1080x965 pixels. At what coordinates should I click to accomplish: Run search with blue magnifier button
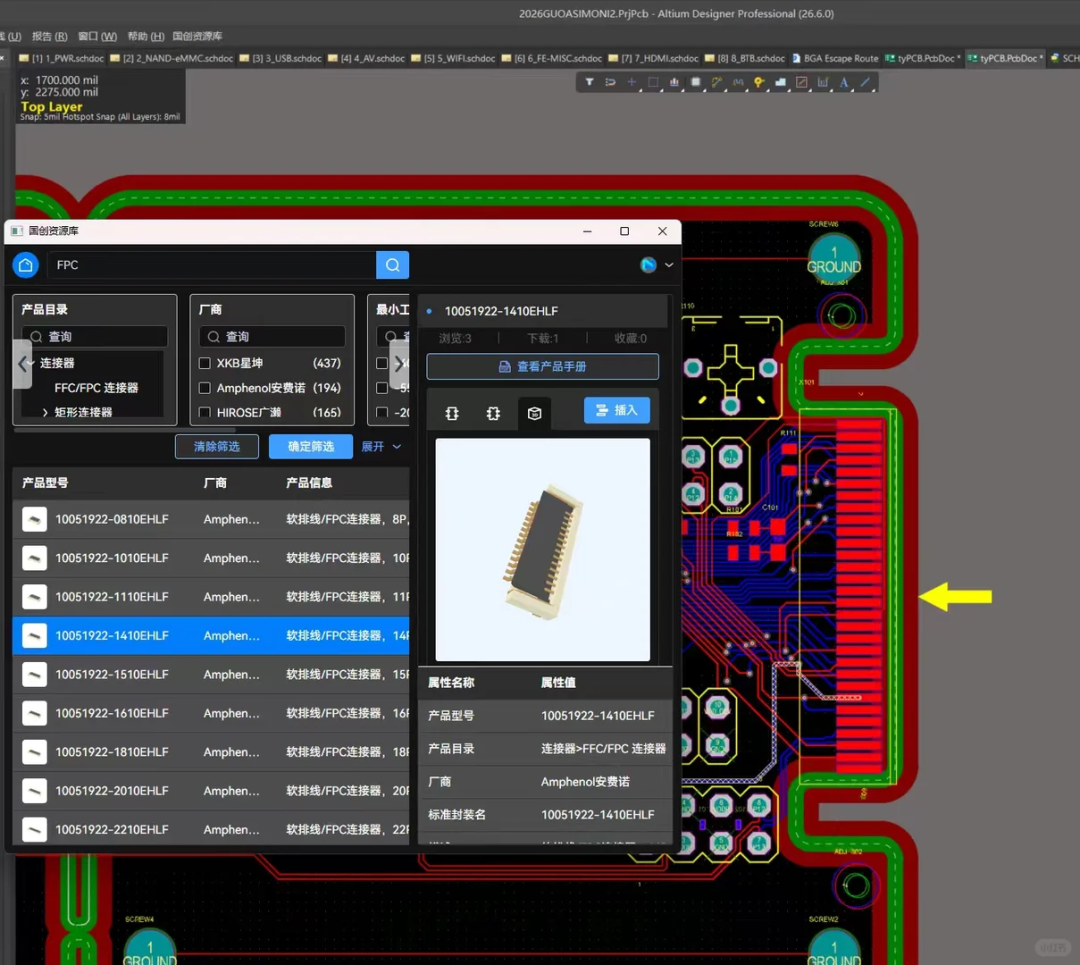(393, 264)
